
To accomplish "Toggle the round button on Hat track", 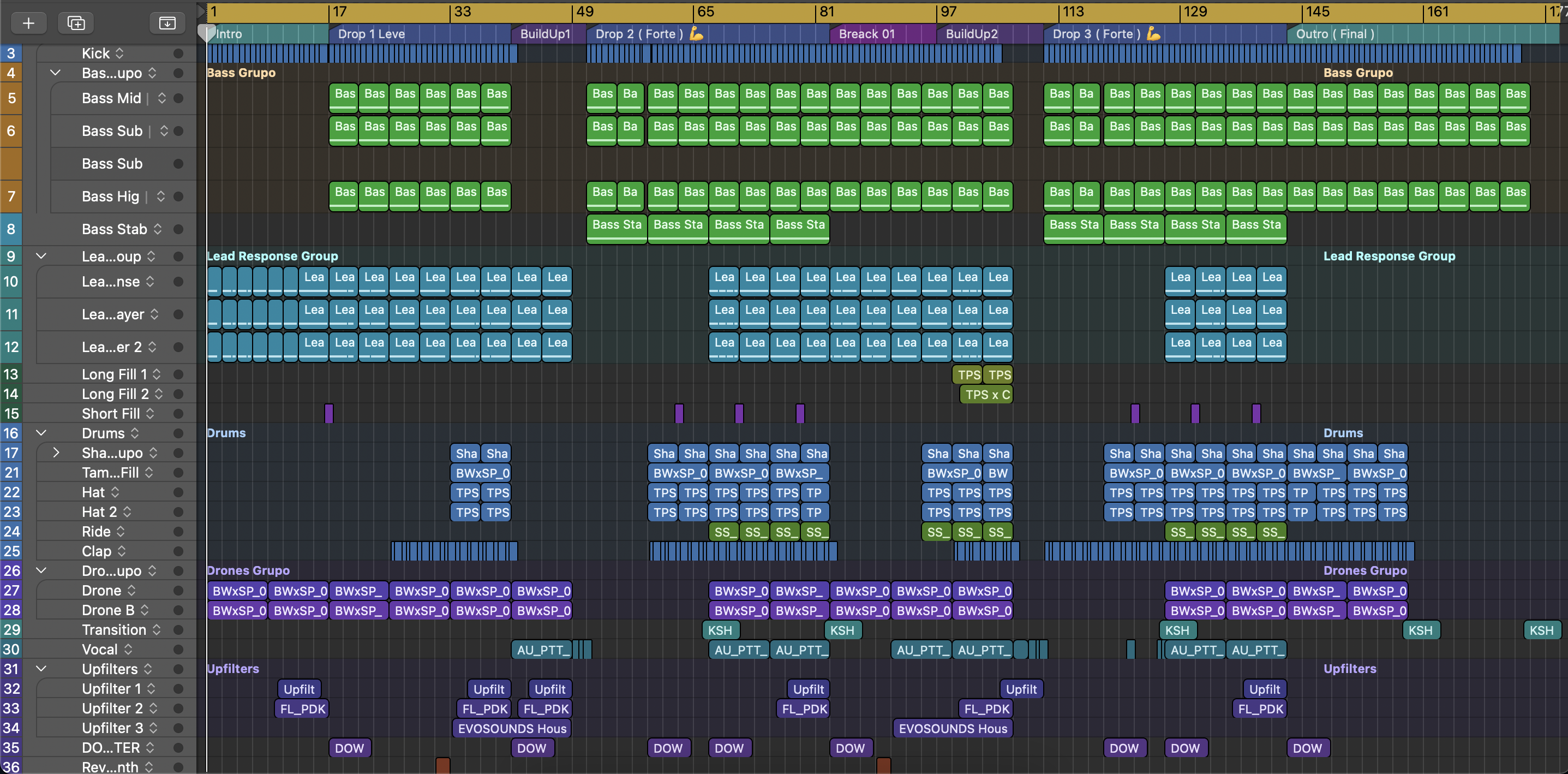I will click(178, 492).
